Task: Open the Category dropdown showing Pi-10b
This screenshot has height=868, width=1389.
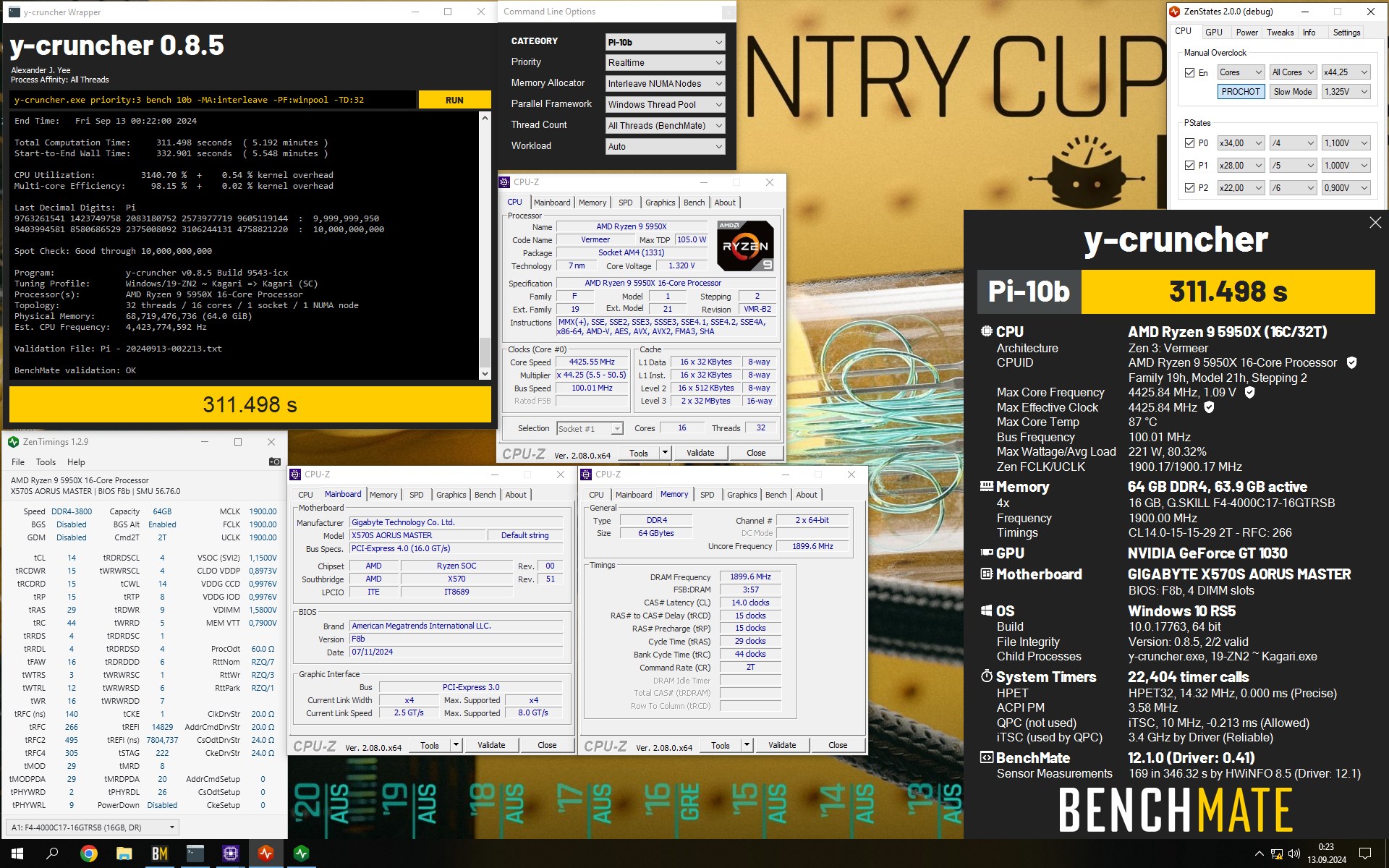Action: pos(665,42)
